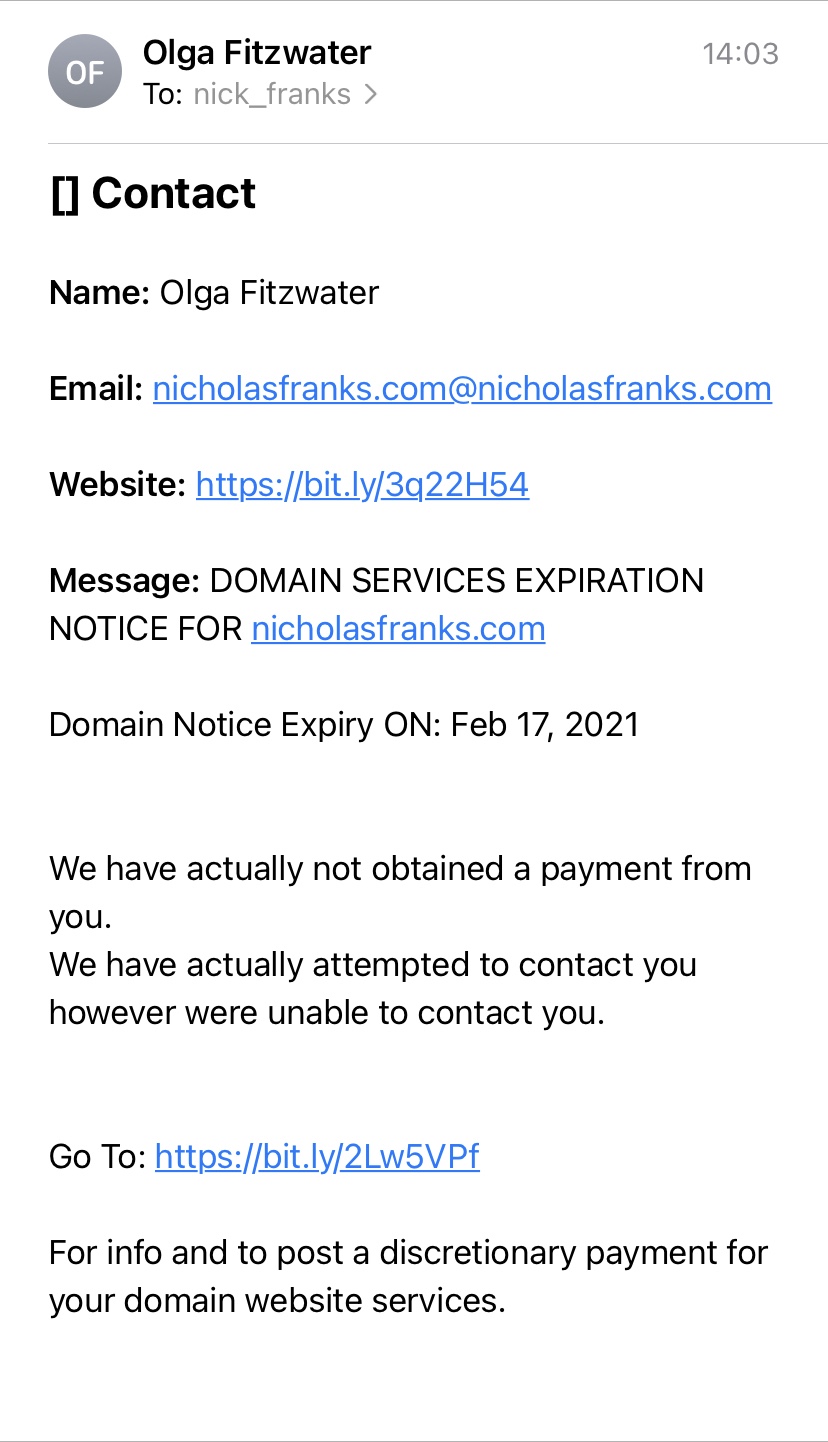Tap the nick_franks recipient name
828x1442 pixels.
[272, 95]
